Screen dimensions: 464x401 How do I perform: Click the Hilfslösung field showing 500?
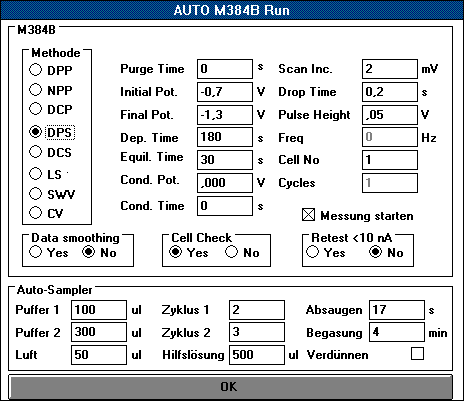(x=257, y=355)
